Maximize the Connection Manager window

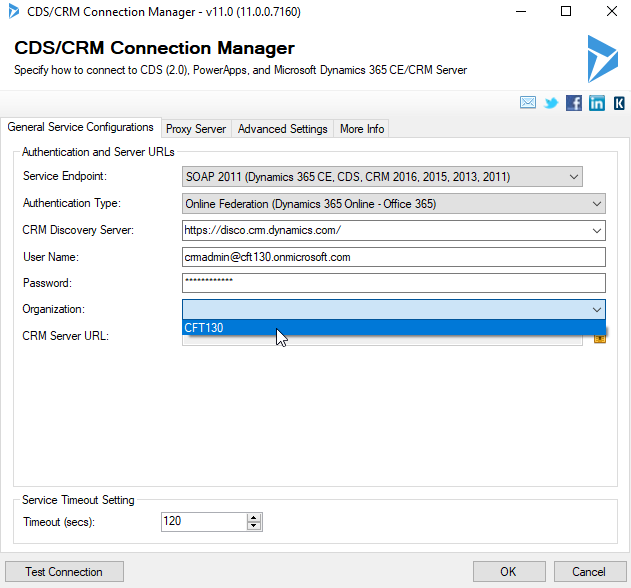(x=566, y=11)
